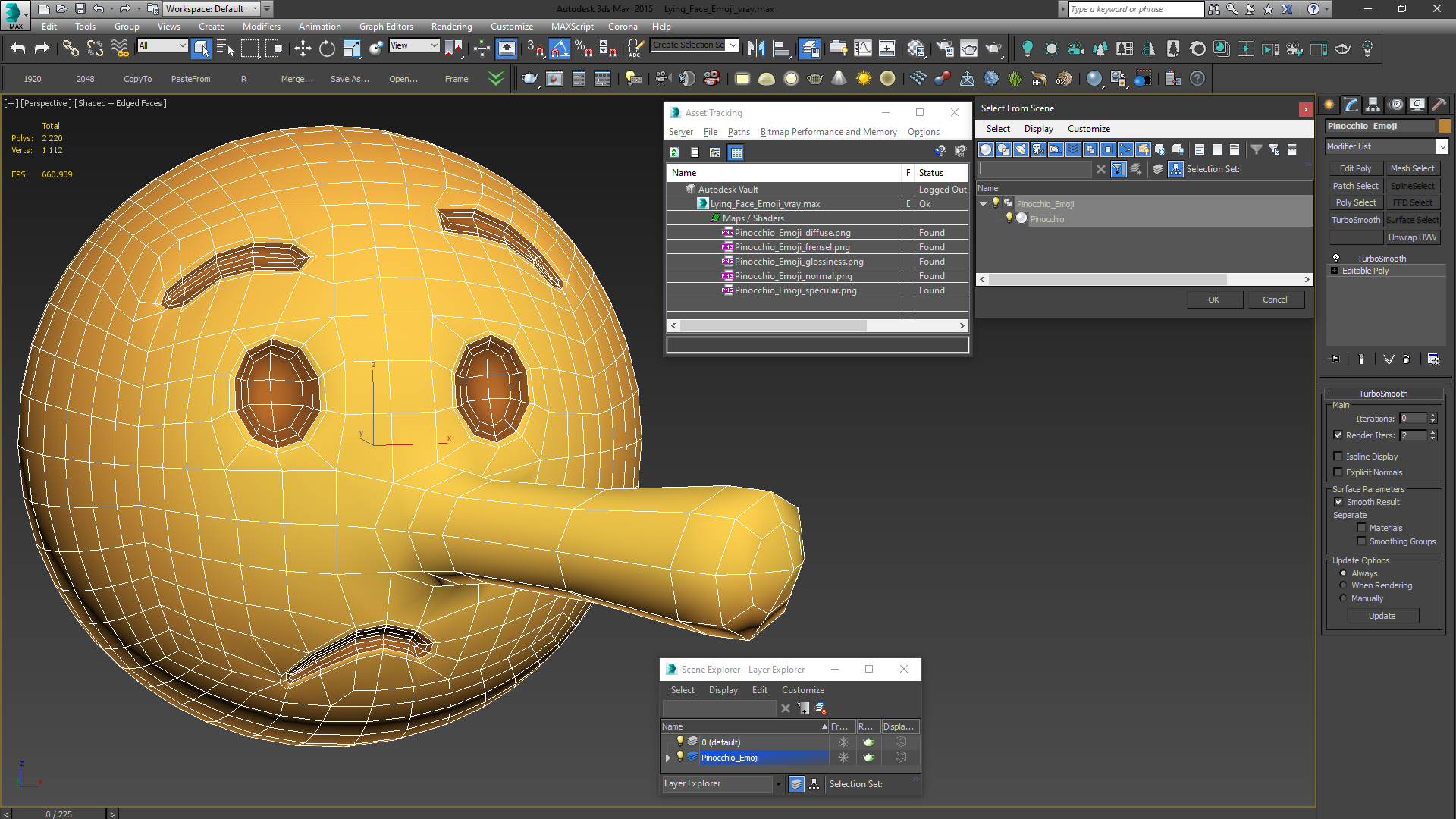Click the Select From Scene search field
Image resolution: width=1456 pixels, height=819 pixels.
[x=1036, y=169]
